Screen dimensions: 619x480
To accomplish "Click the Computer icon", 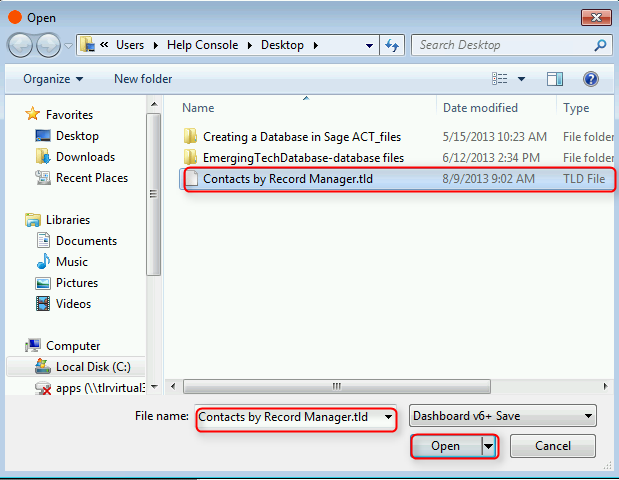I will 33,345.
